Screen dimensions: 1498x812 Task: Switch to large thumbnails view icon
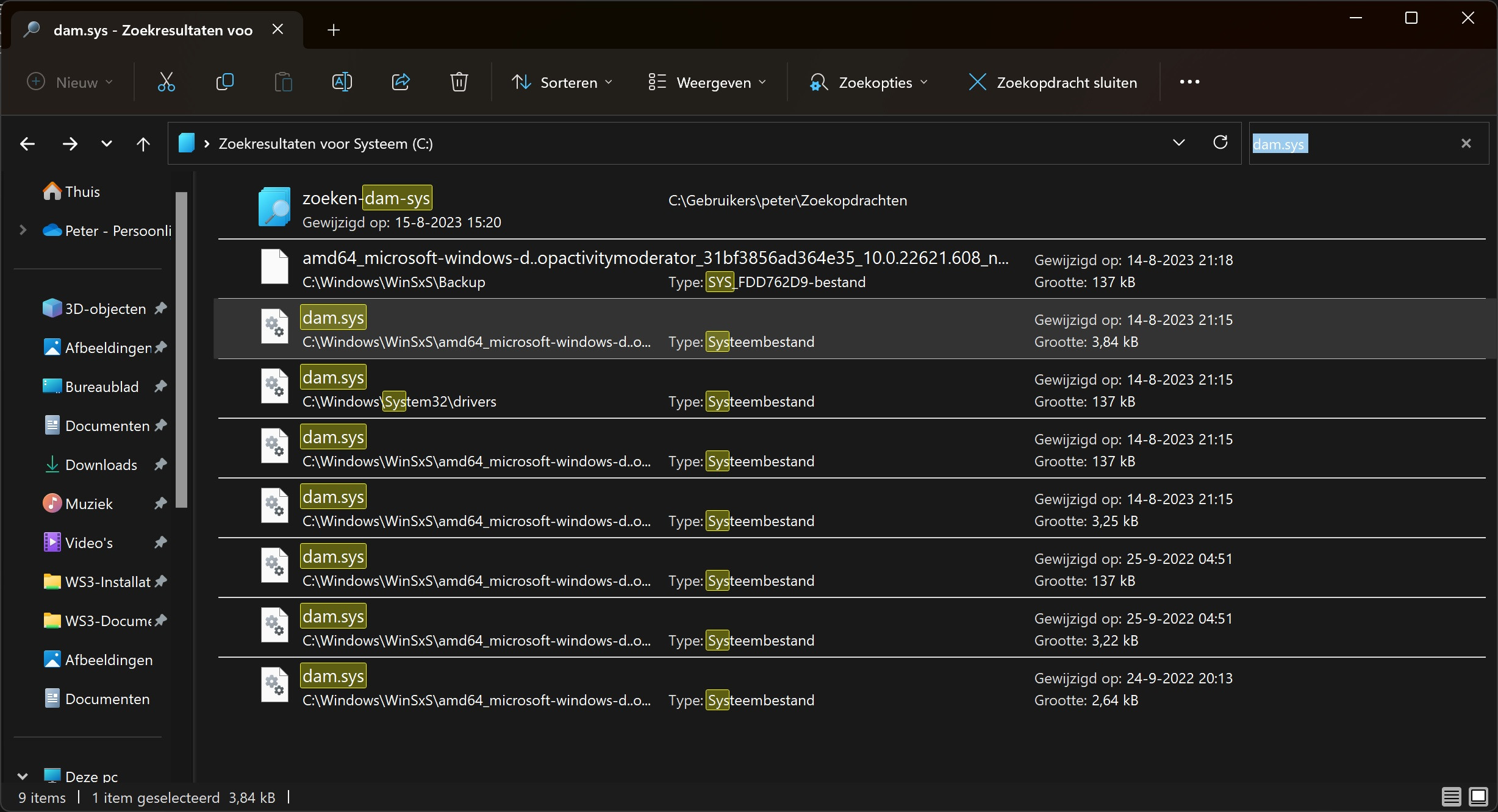(1478, 796)
